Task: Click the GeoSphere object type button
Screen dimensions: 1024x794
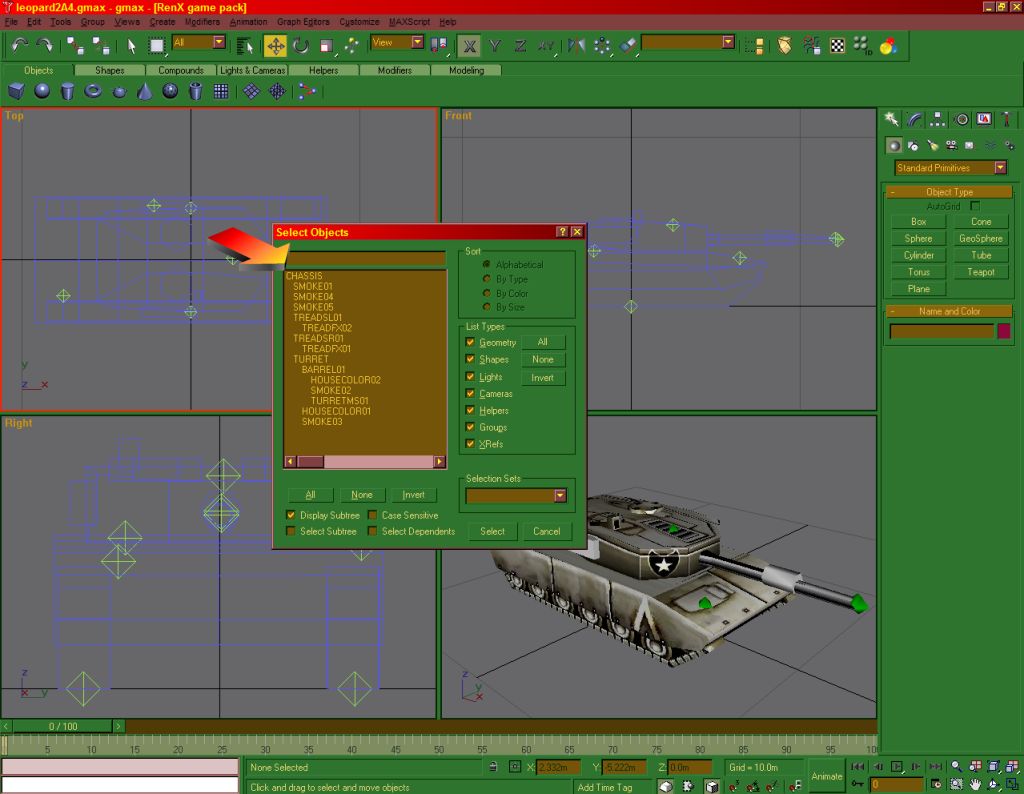Action: point(981,238)
